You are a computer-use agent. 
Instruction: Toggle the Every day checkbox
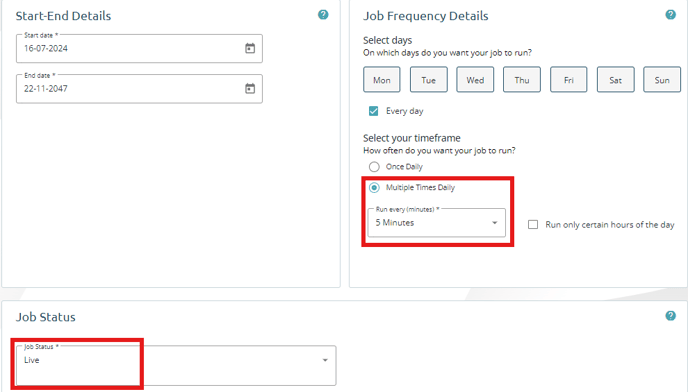point(373,111)
